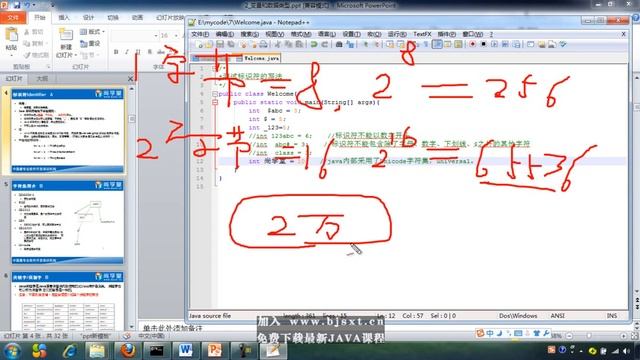Open Internet Explorer from the taskbar
The width and height of the screenshot is (640, 360).
click(x=70, y=351)
